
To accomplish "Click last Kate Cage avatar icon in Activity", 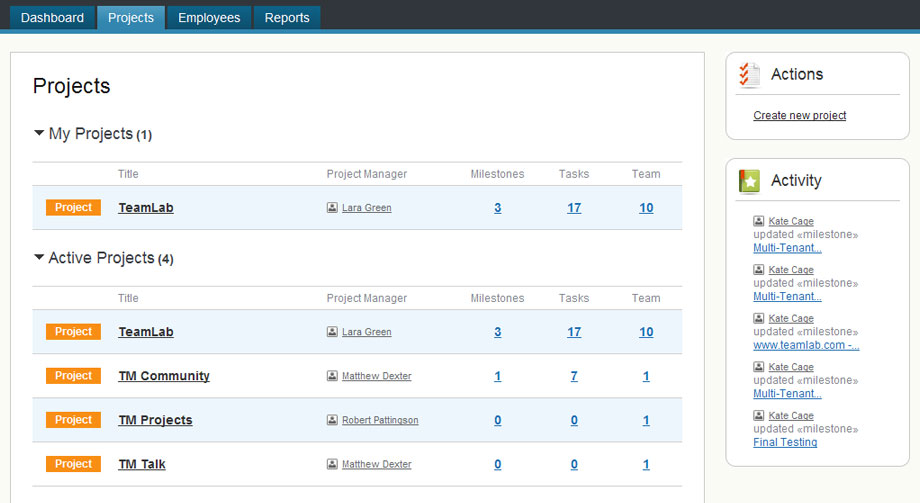I will click(x=759, y=416).
